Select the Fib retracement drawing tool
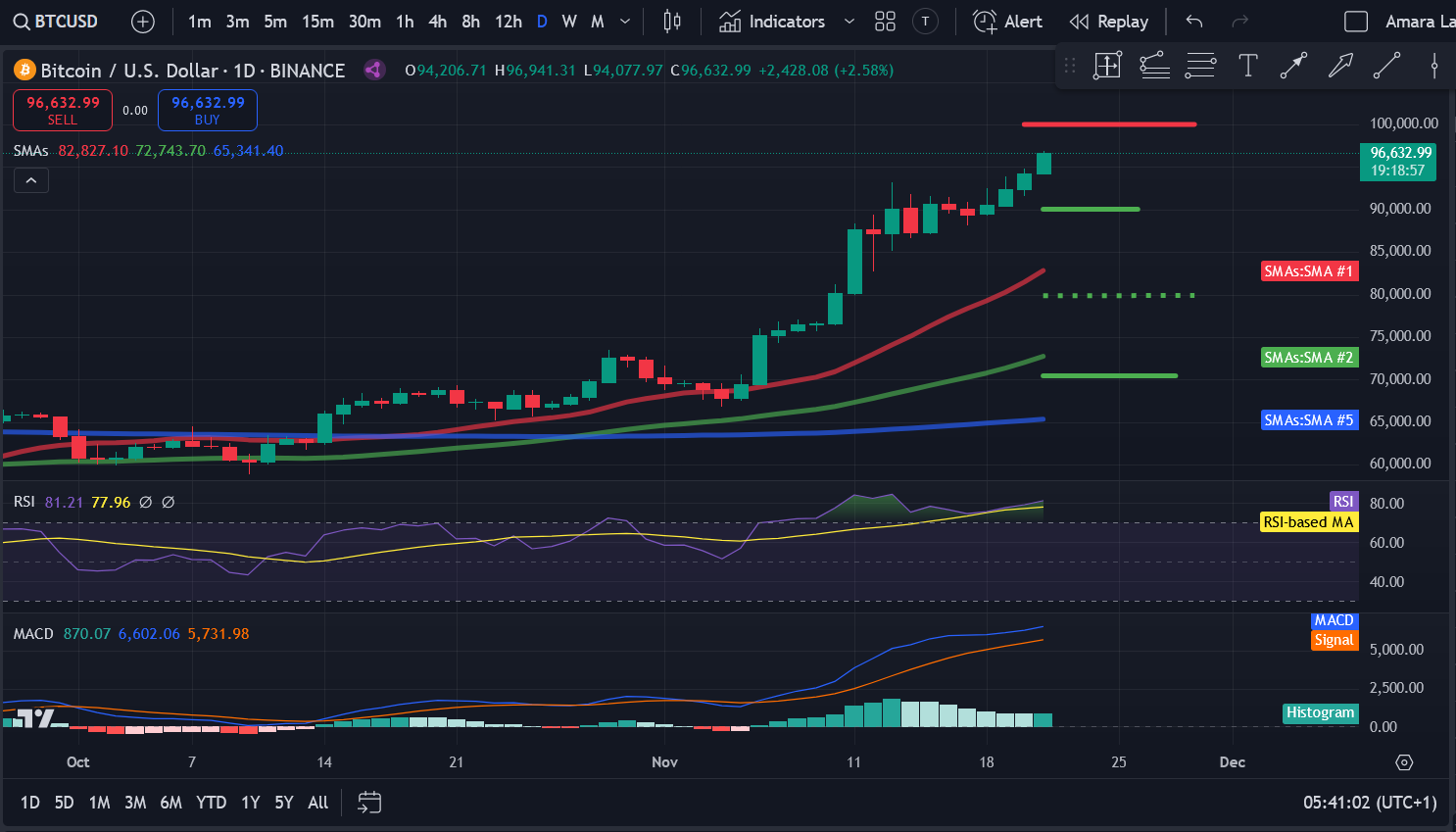Screen dimensions: 1456x832 point(1154,66)
